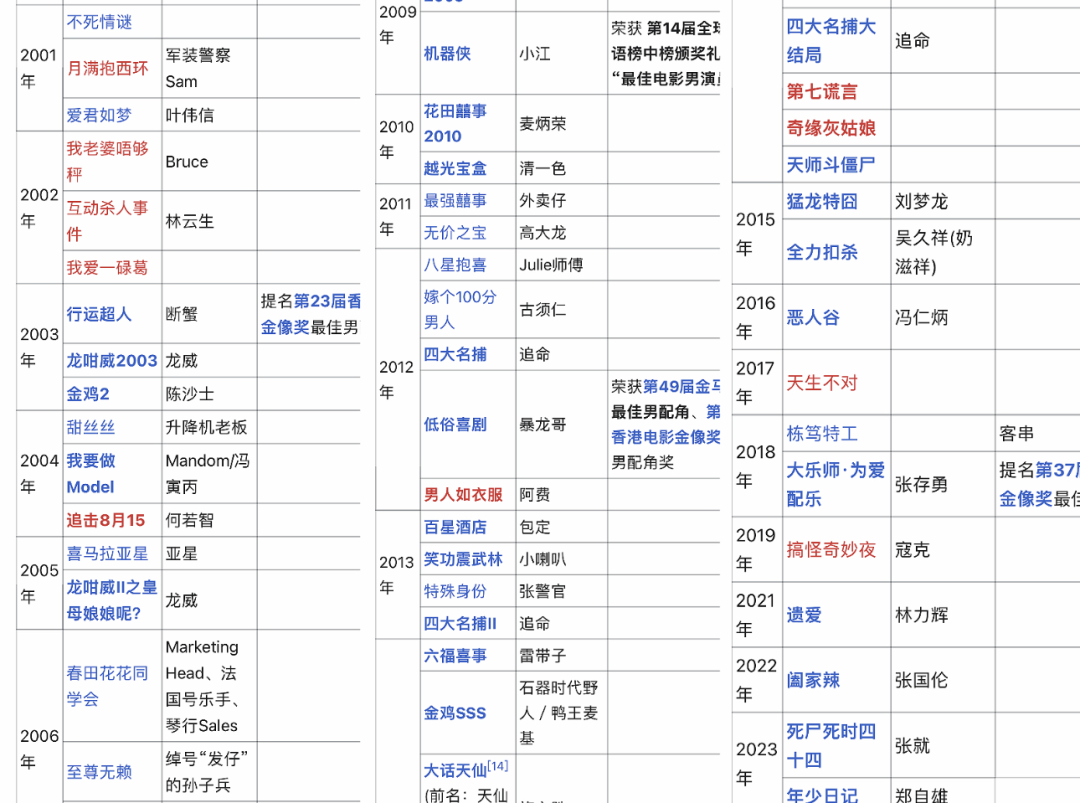This screenshot has height=803, width=1080.
Task: Open the 机器侠 film link
Action: pyautogui.click(x=448, y=53)
